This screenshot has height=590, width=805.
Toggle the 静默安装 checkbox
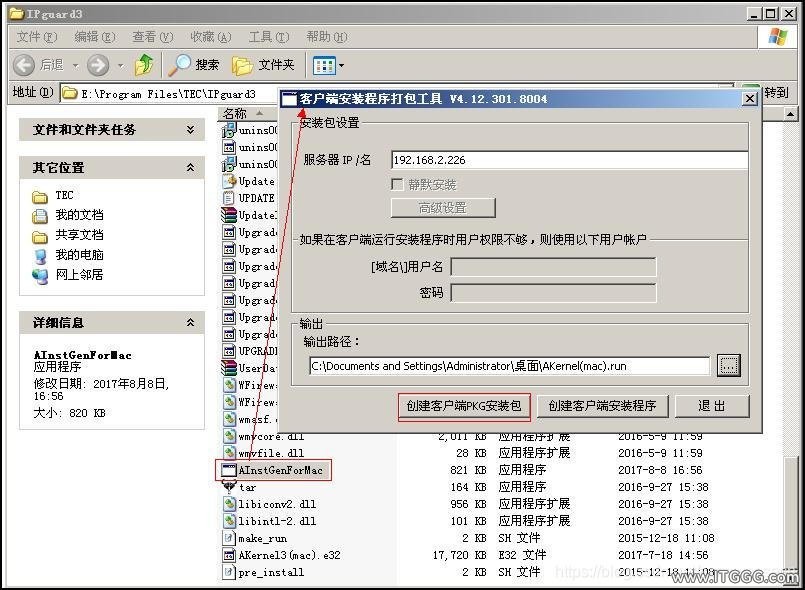397,184
